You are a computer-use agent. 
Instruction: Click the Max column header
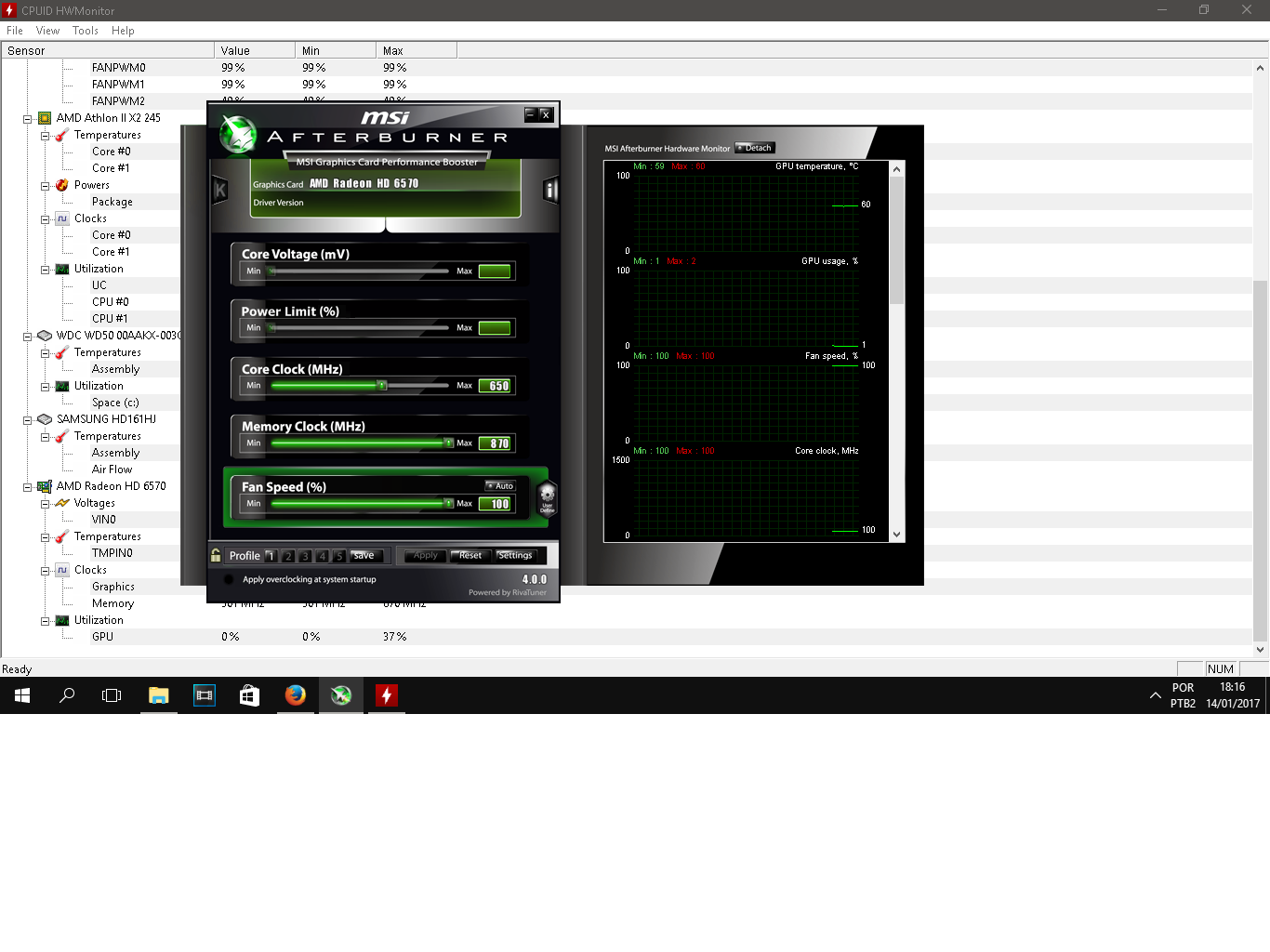tap(417, 50)
